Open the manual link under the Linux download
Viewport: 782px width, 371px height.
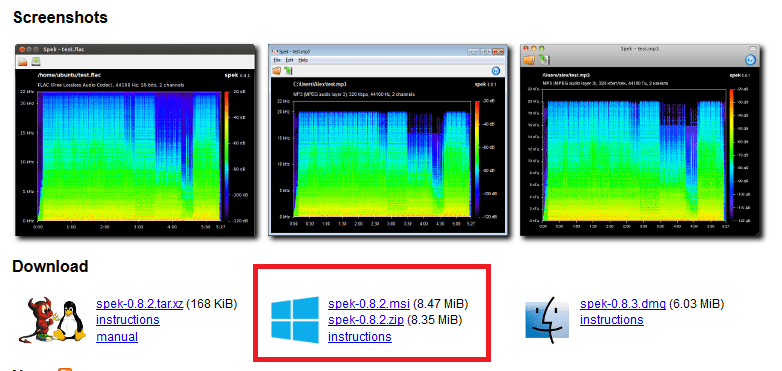[117, 337]
